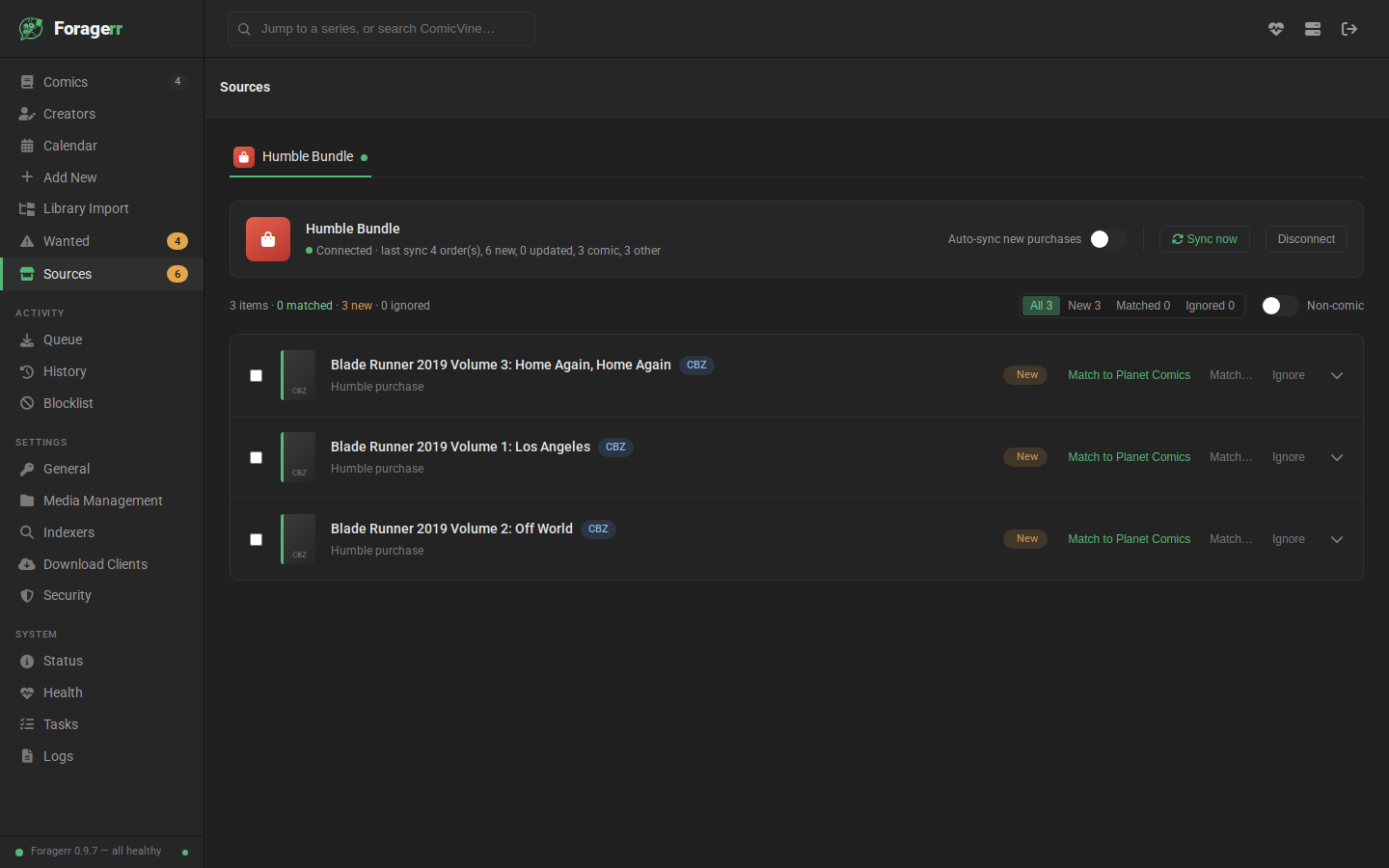
Task: Click the CBZ tag on Volume 1 title
Action: [615, 448]
